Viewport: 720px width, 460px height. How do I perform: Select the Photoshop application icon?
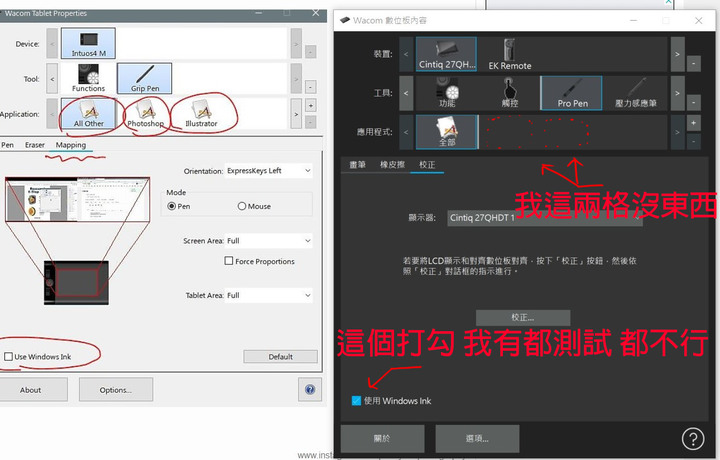(x=145, y=113)
